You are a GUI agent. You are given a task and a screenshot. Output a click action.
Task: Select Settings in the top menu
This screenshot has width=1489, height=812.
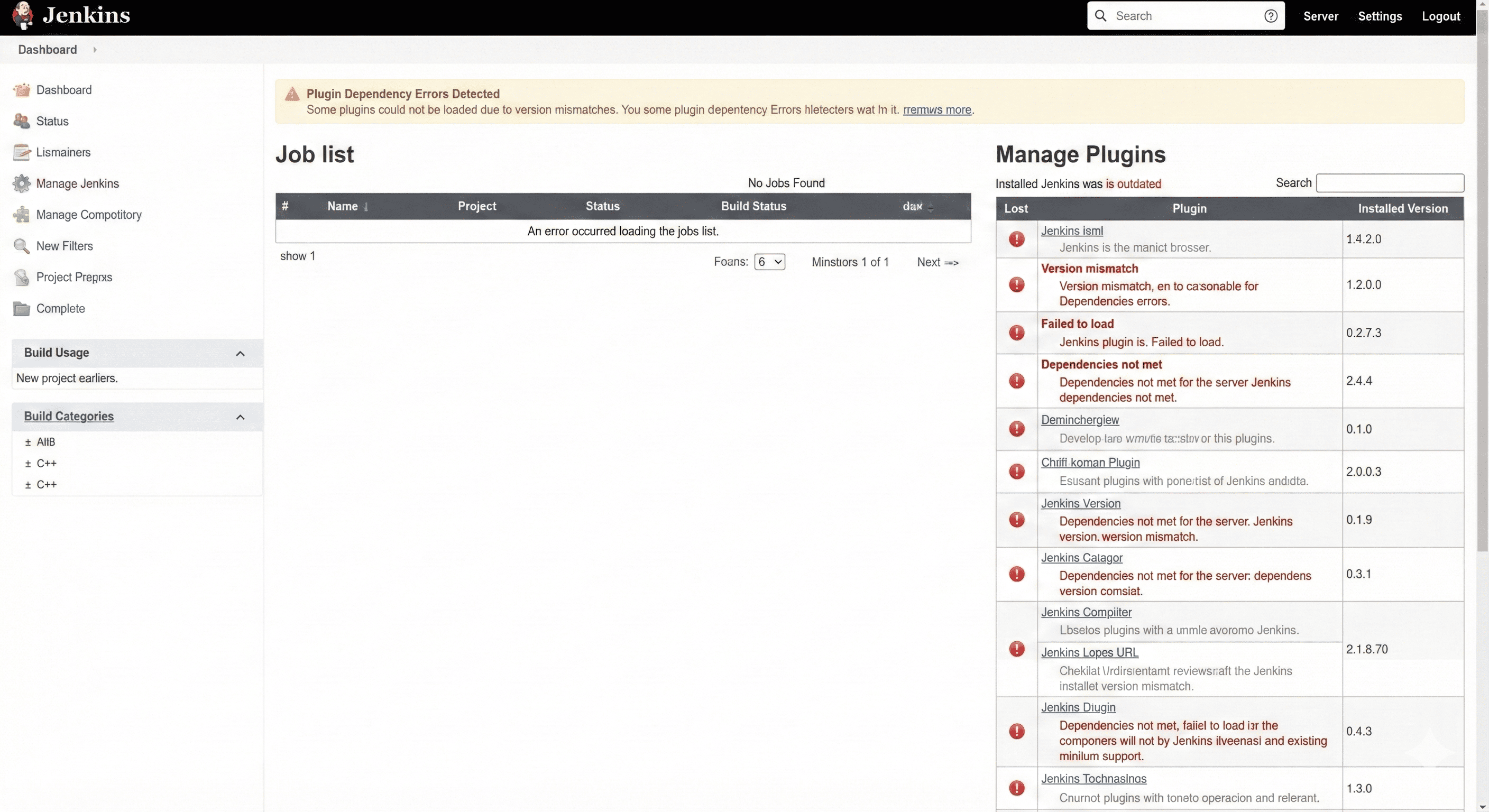click(1380, 16)
